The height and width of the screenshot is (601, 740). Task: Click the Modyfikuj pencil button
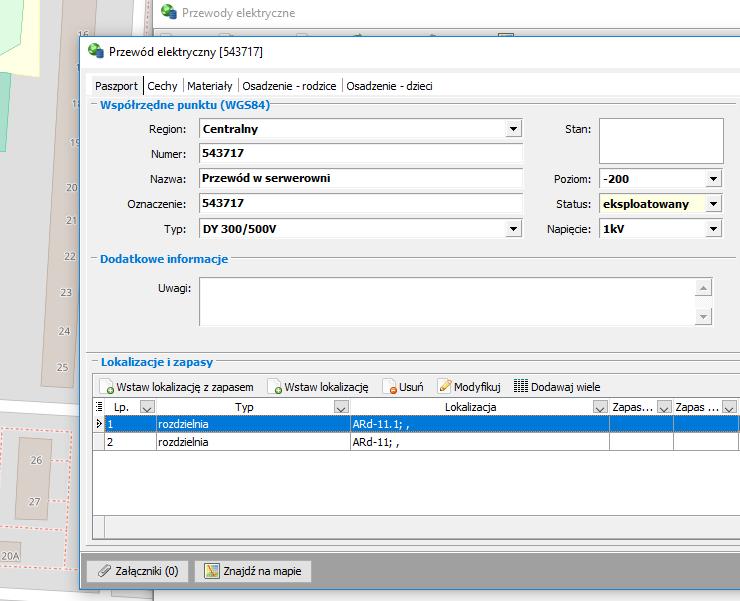[x=469, y=387]
